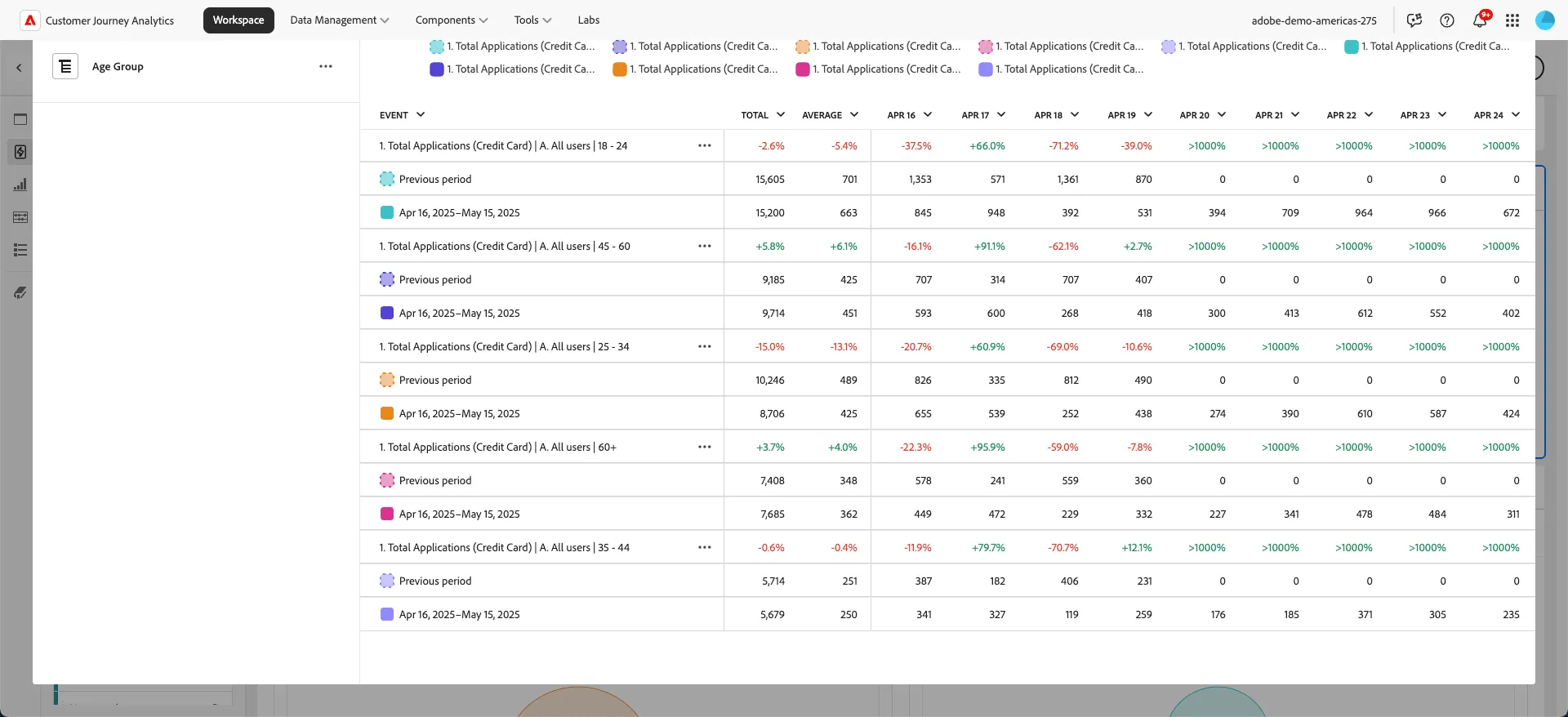Open row options for 18 - 24 row
Viewport: 1568px width, 717px height.
click(705, 145)
